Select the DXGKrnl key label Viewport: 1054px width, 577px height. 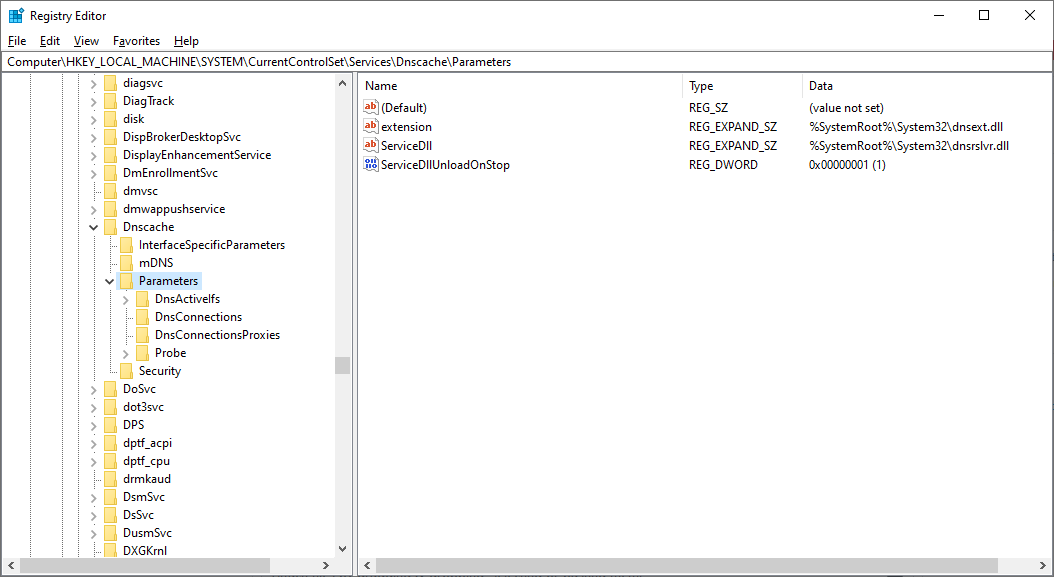click(x=145, y=551)
